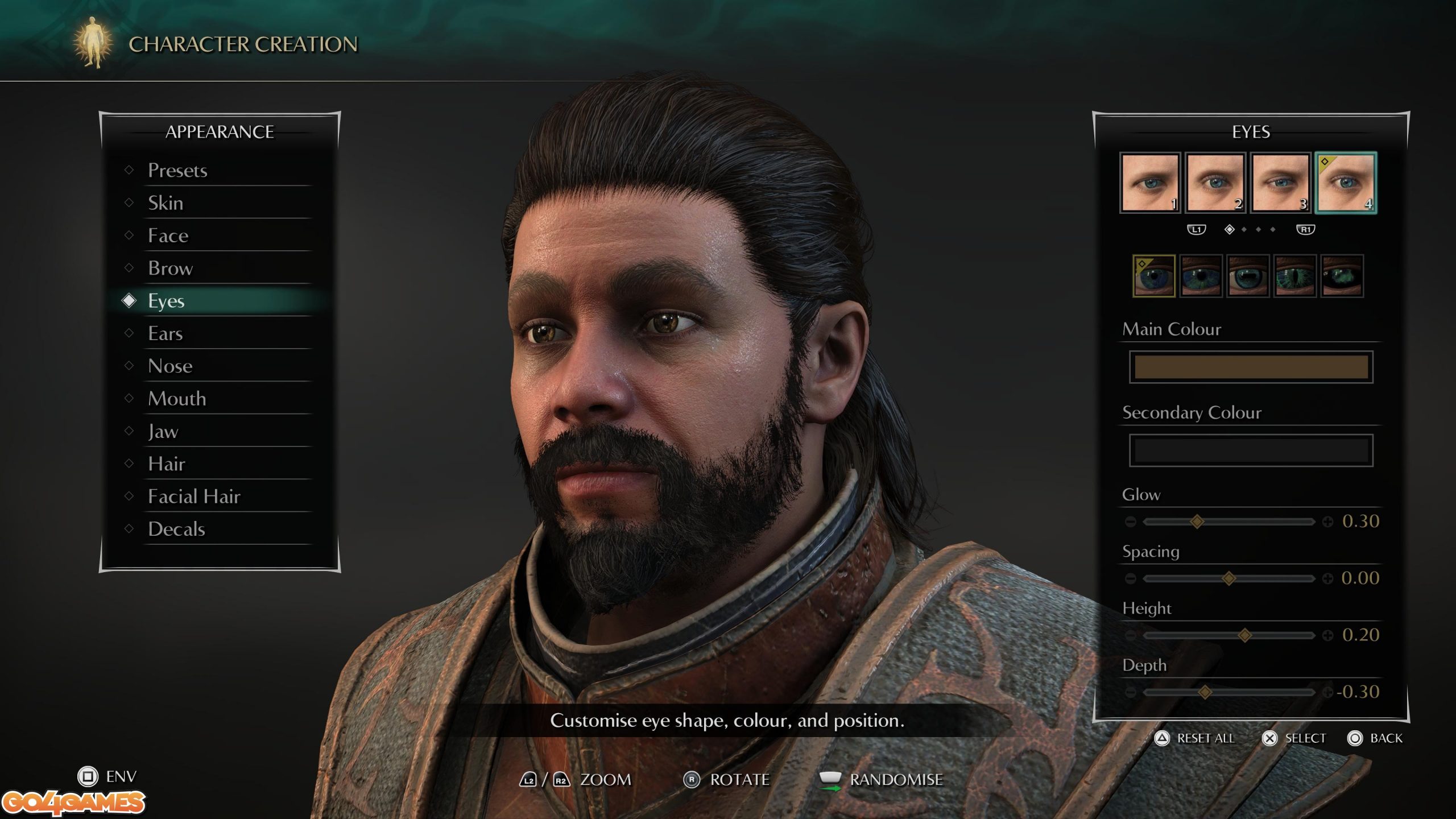
Task: Decrease Spacing with the minus stepper
Action: pos(1131,578)
